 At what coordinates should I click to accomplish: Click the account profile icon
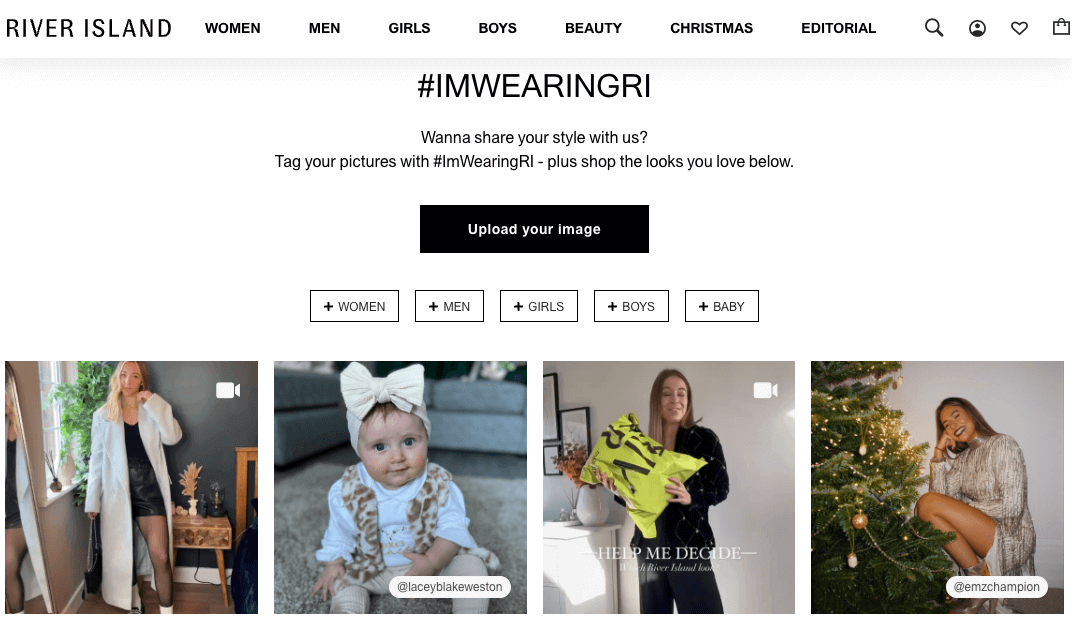977,28
